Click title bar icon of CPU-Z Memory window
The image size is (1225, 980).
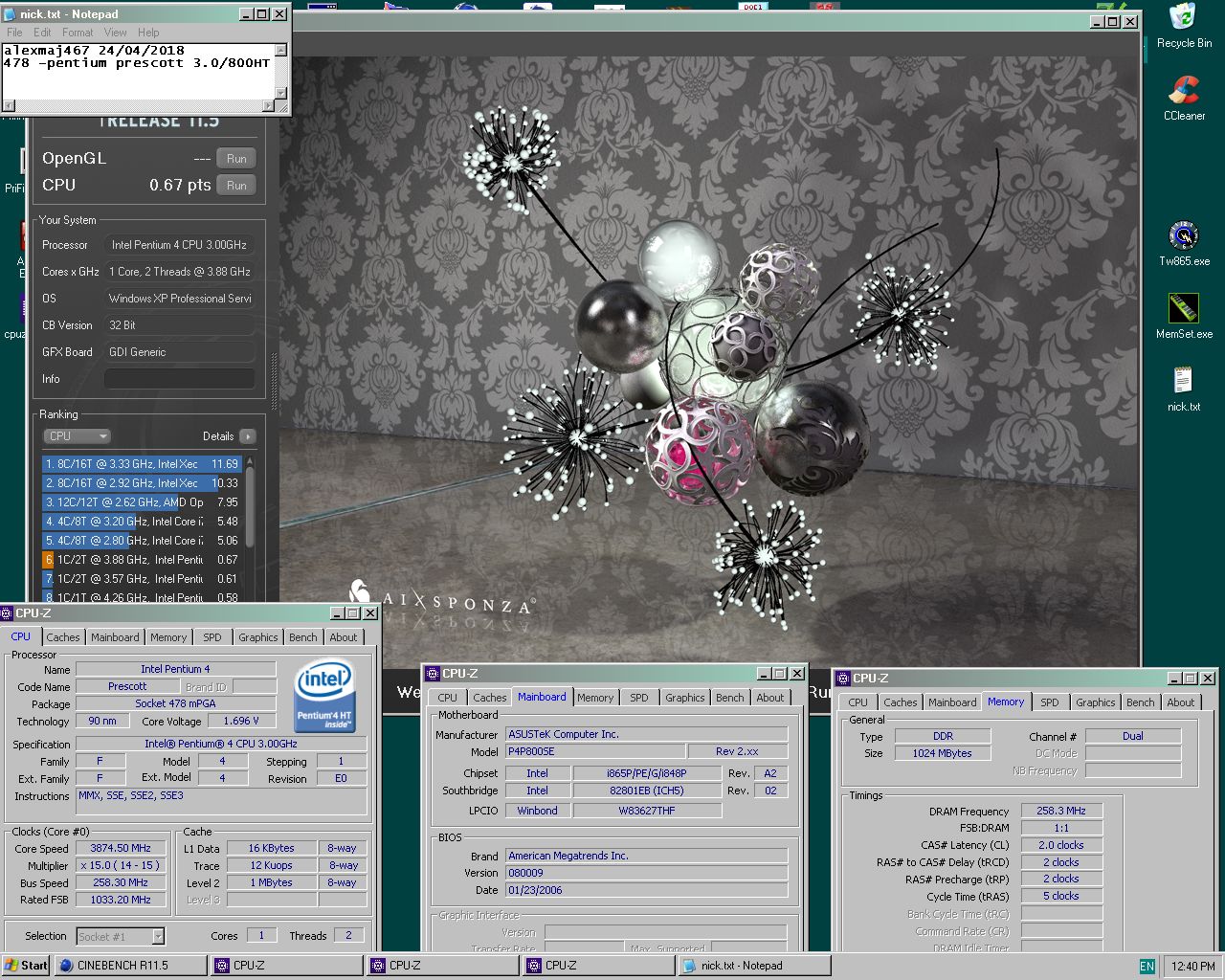pos(843,678)
